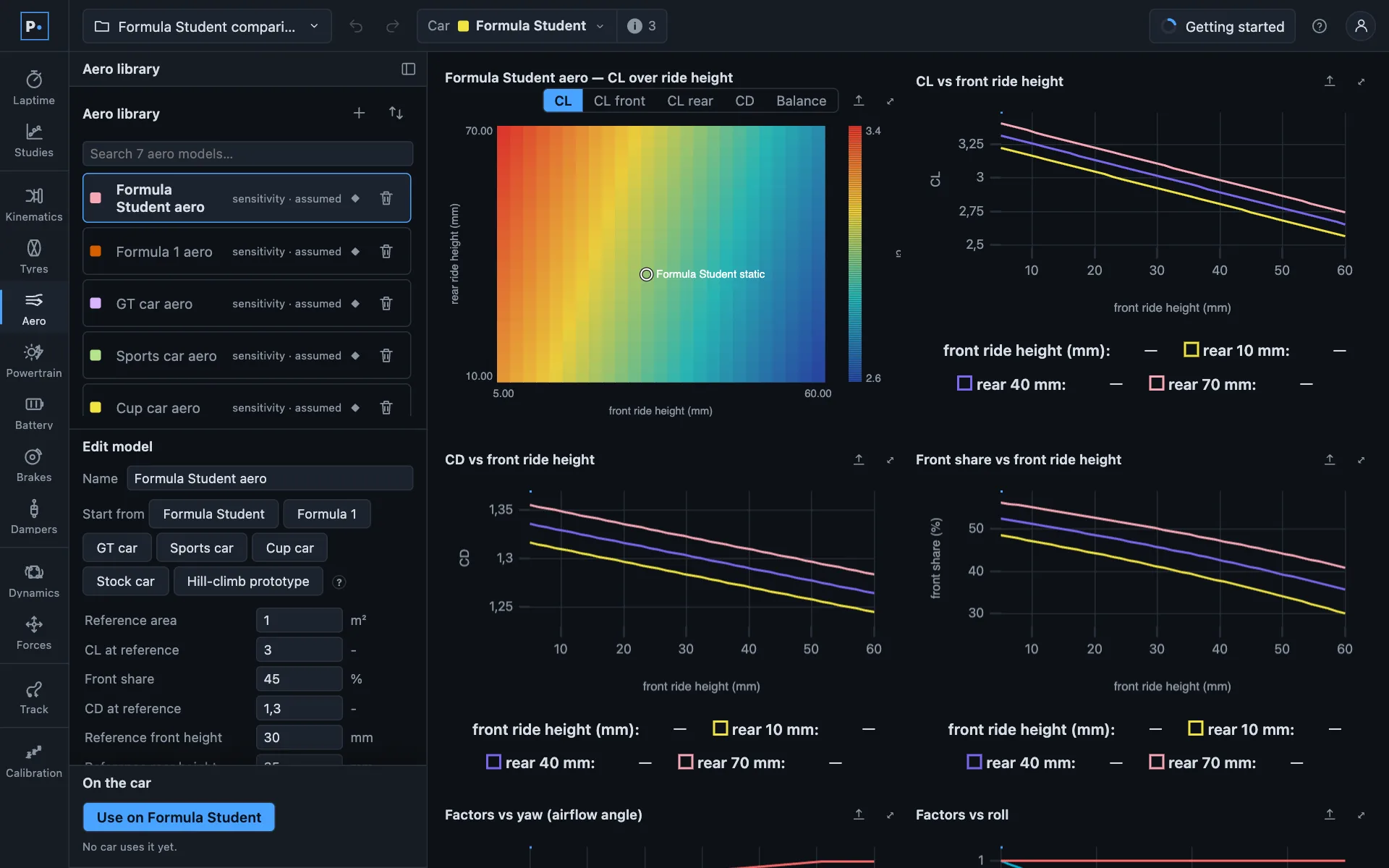
Task: Toggle rear 10 mm series in CL chart legend
Action: tap(1236, 350)
